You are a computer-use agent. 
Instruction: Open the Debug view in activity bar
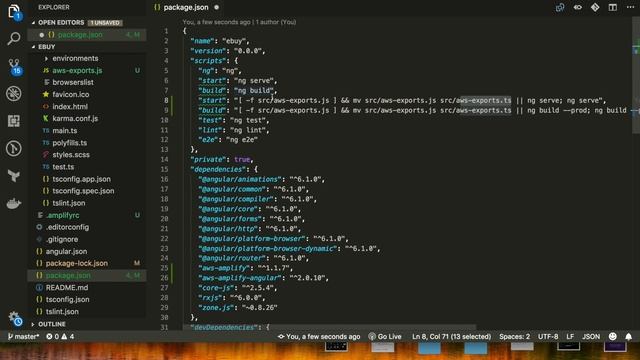14,93
